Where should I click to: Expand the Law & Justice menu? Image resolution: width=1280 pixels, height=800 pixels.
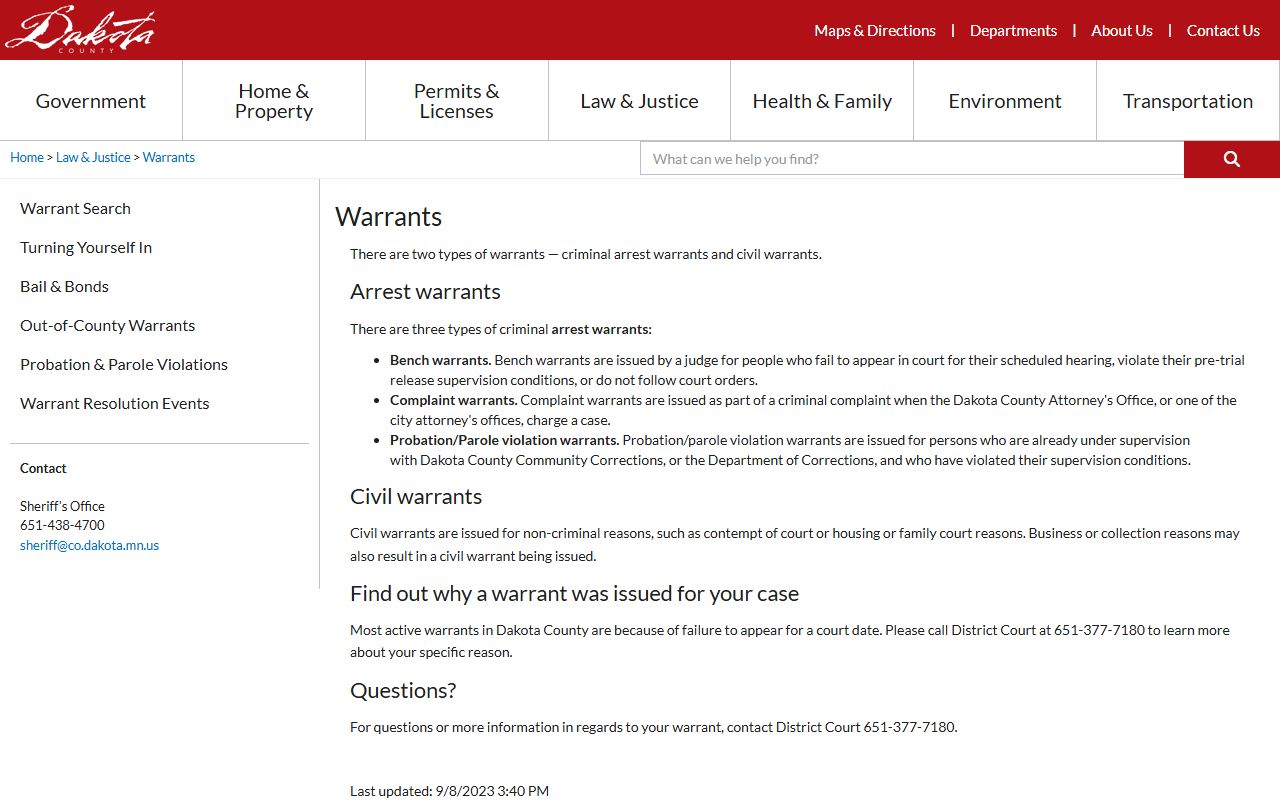pos(639,101)
